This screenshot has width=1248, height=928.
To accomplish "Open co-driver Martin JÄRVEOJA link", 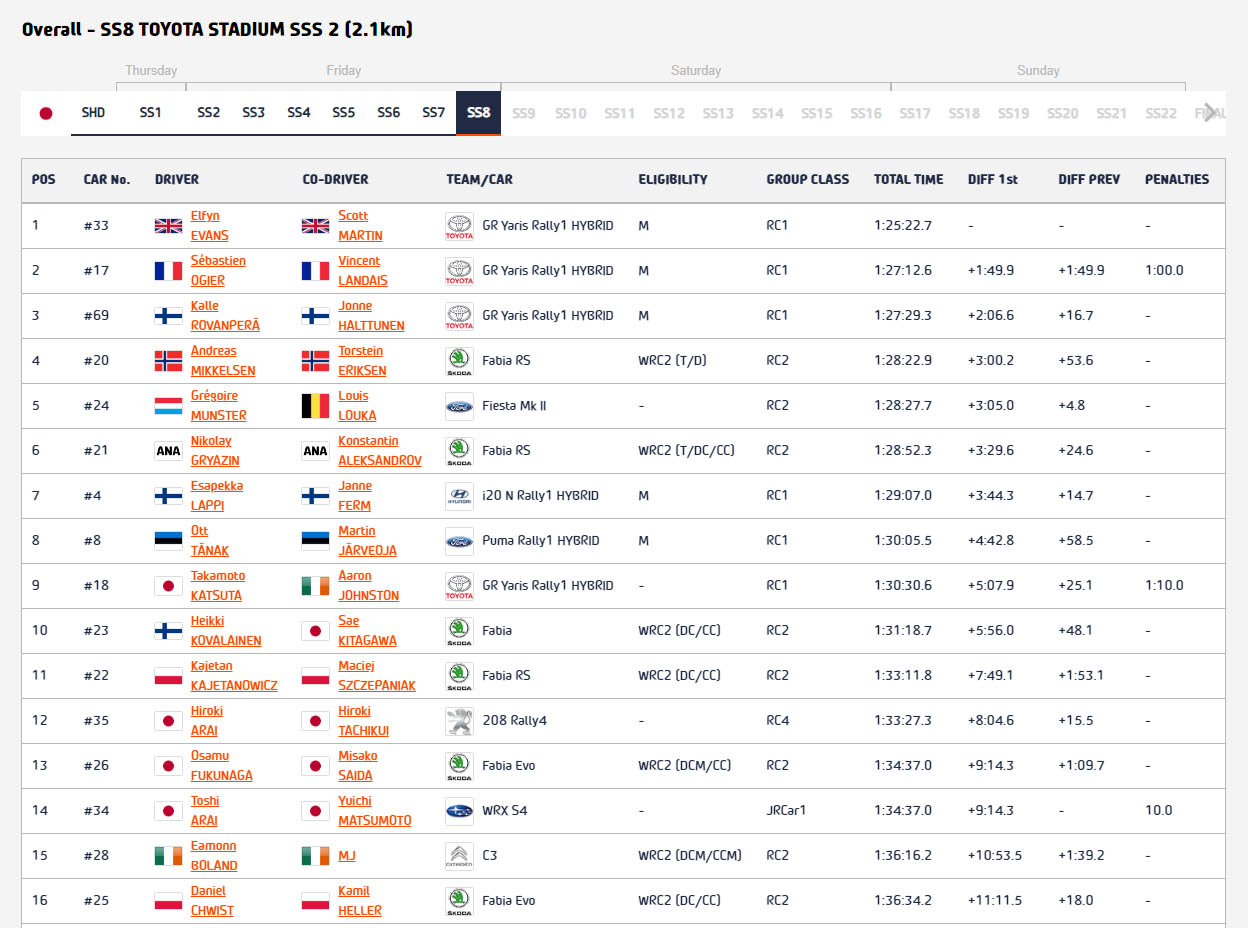I will (367, 541).
